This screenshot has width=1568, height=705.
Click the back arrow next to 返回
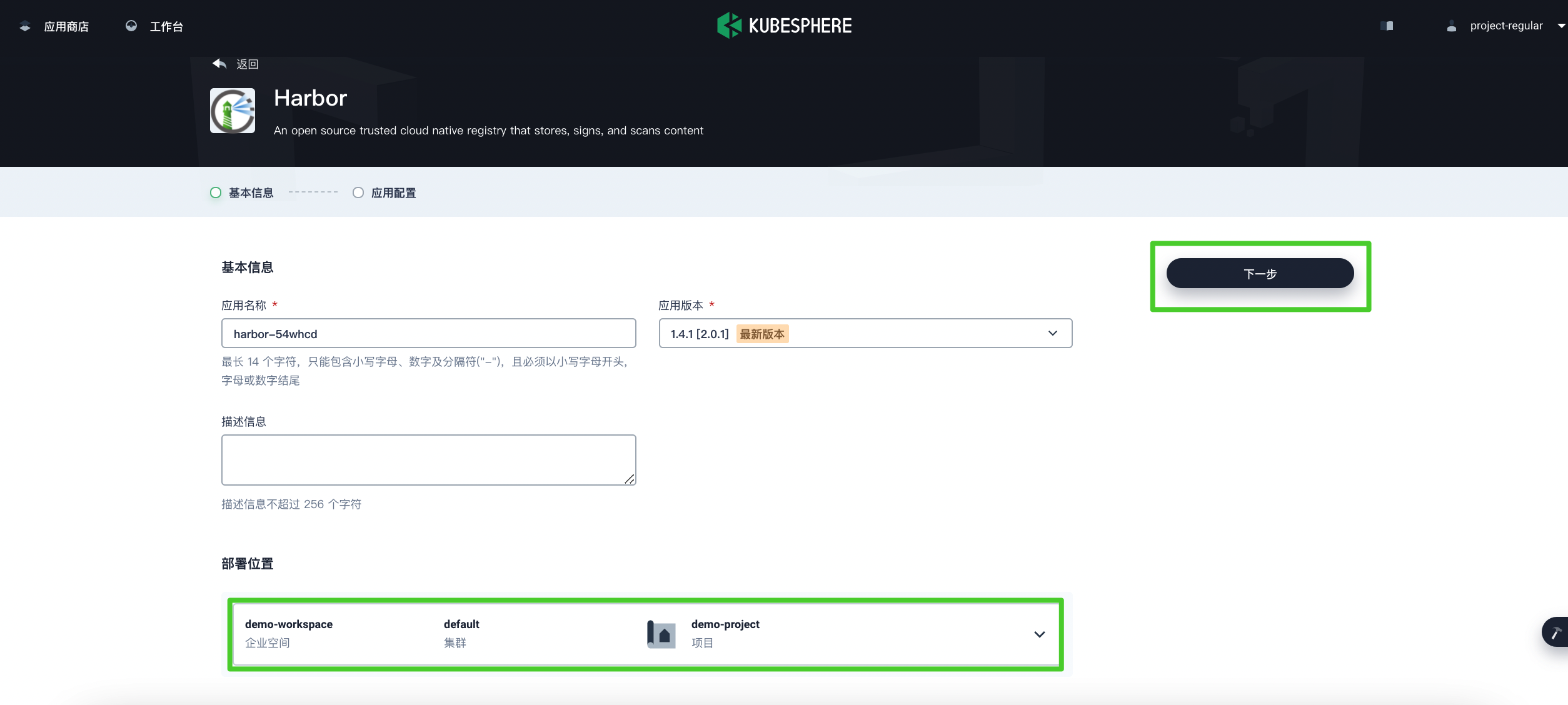(218, 63)
